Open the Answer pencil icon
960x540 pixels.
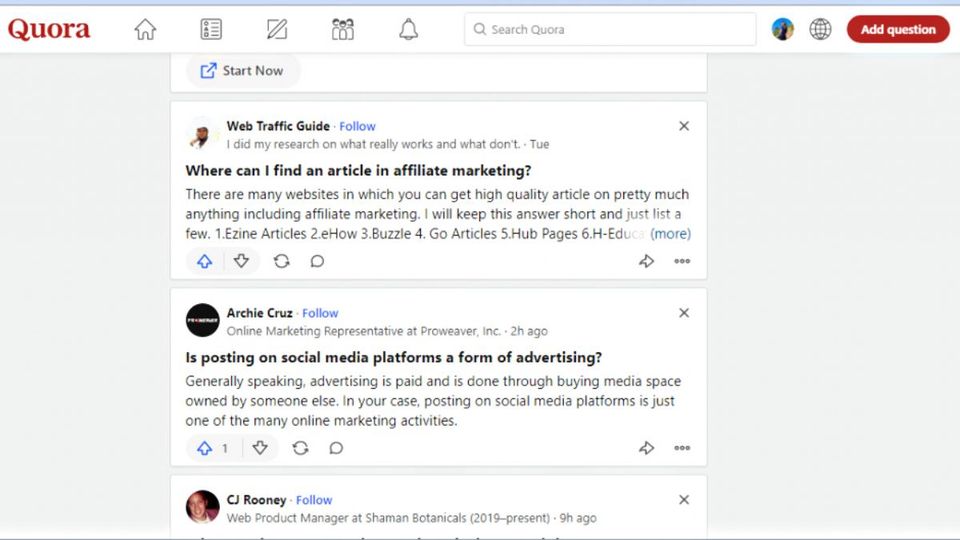[x=277, y=29]
